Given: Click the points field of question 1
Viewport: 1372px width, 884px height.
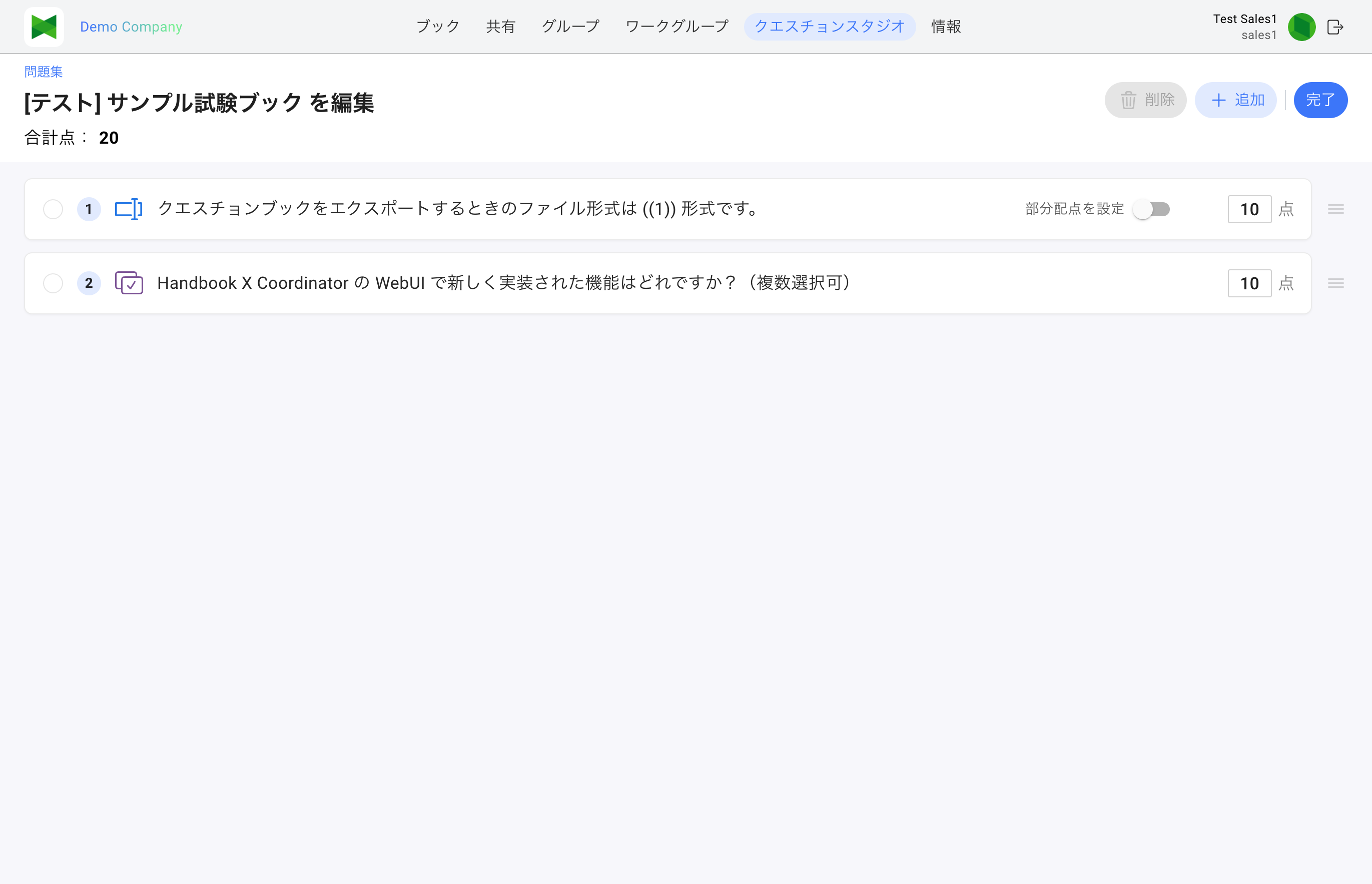Looking at the screenshot, I should (1249, 209).
